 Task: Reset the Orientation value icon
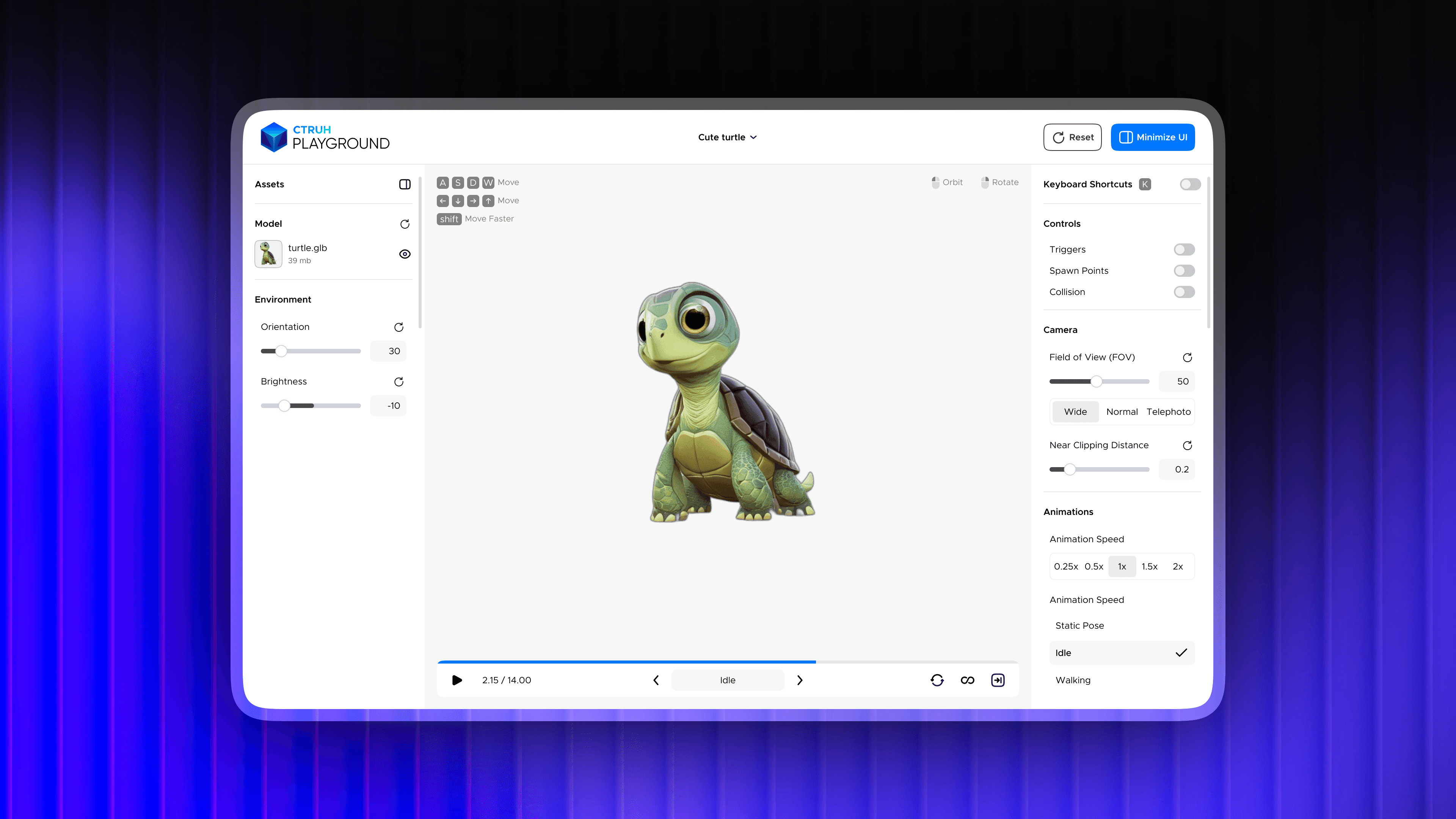tap(399, 327)
